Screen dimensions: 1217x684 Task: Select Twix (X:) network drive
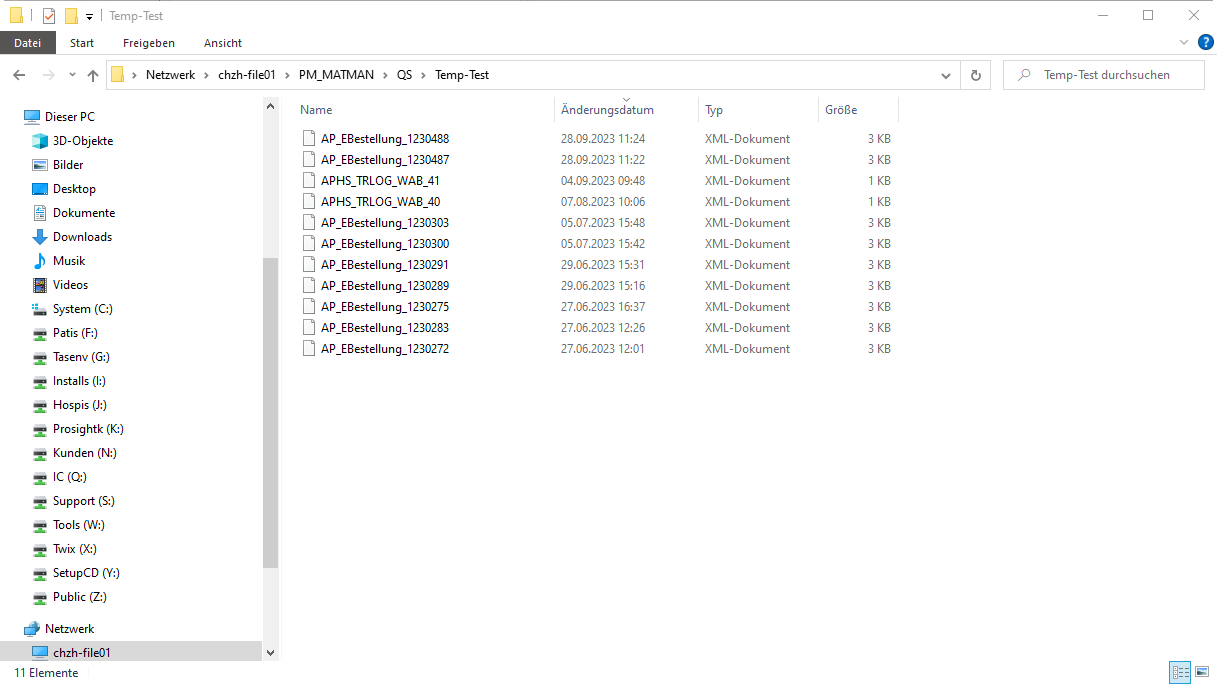(75, 549)
